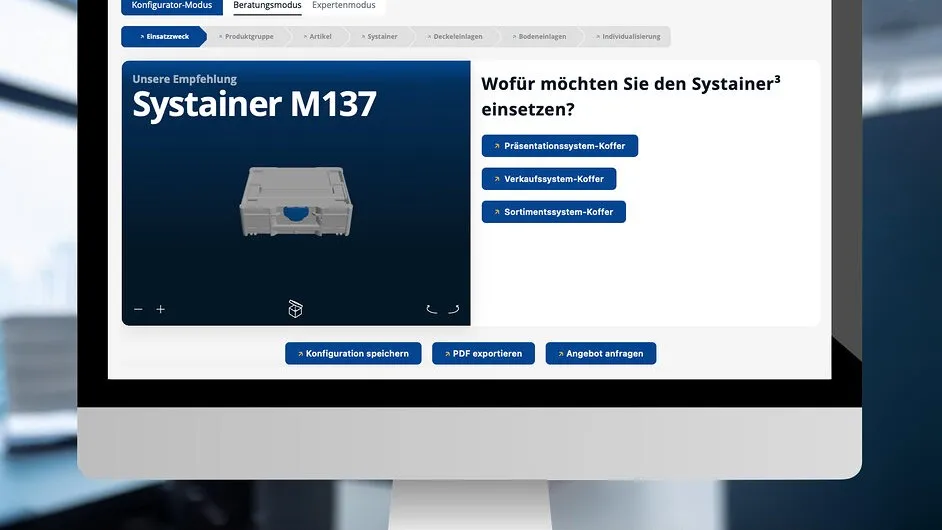Open the Expertenmodus tab
The width and height of the screenshot is (942, 530).
click(344, 5)
